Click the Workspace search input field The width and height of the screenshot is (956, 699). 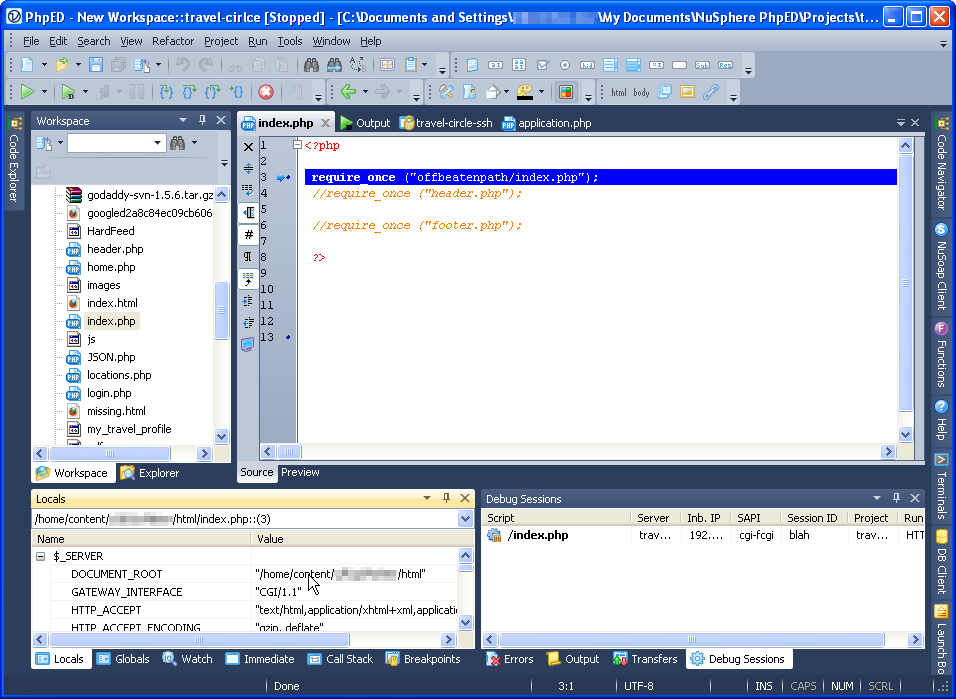pyautogui.click(x=109, y=143)
